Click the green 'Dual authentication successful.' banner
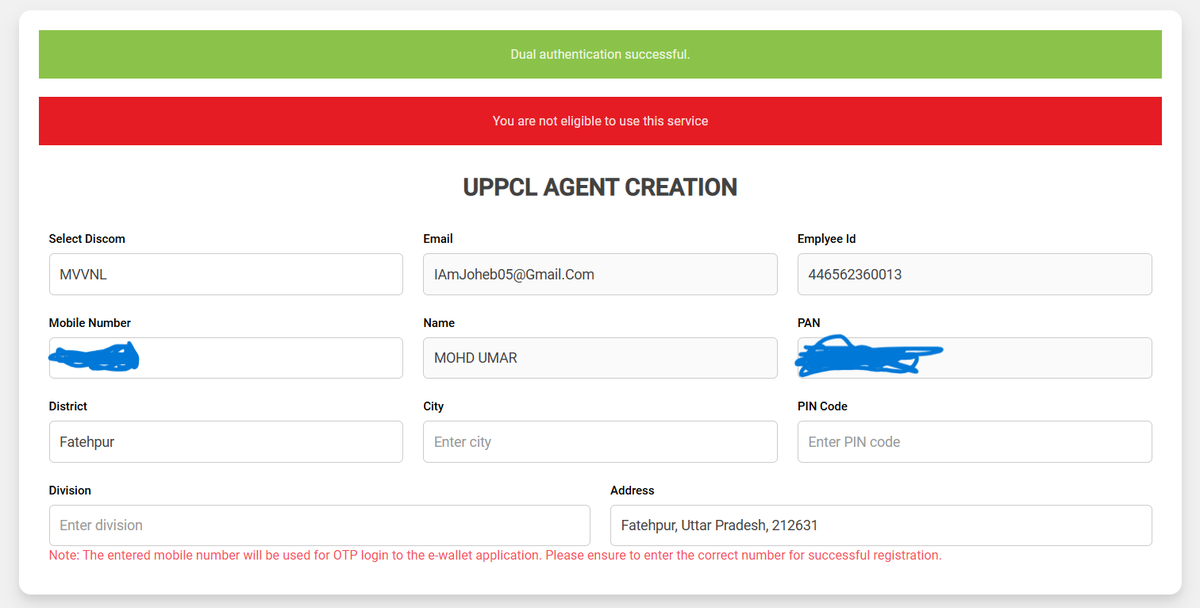The height and width of the screenshot is (608, 1200). coord(600,54)
